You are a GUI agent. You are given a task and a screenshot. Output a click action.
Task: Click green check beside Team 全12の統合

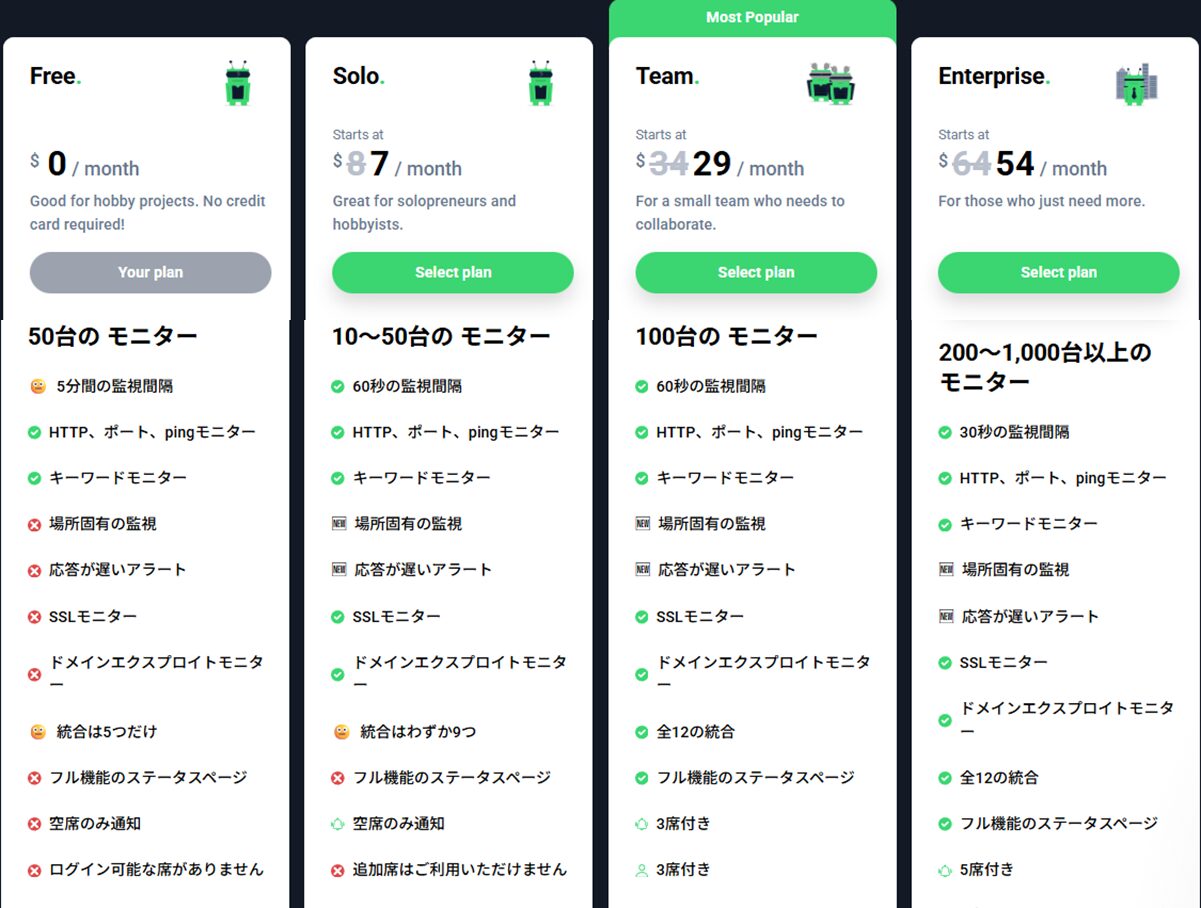click(x=642, y=732)
